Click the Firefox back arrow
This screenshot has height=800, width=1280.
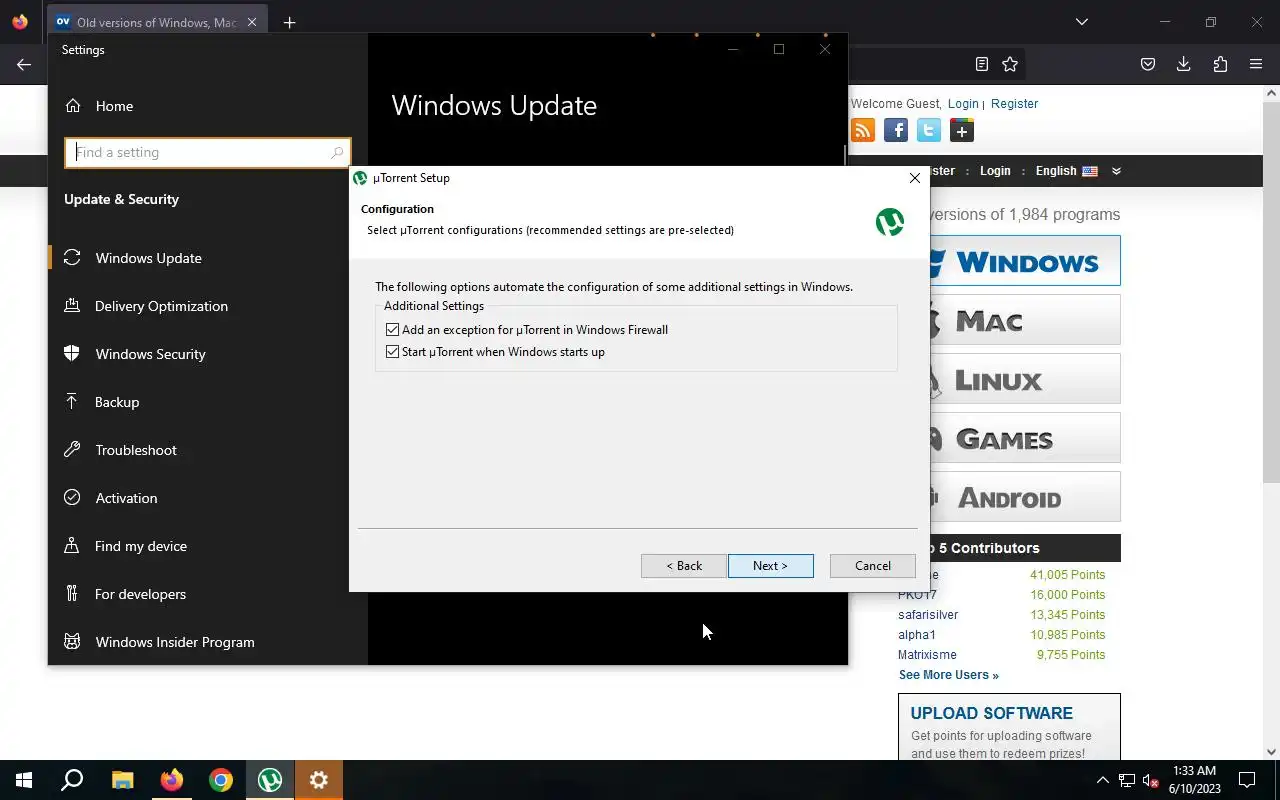click(x=24, y=64)
